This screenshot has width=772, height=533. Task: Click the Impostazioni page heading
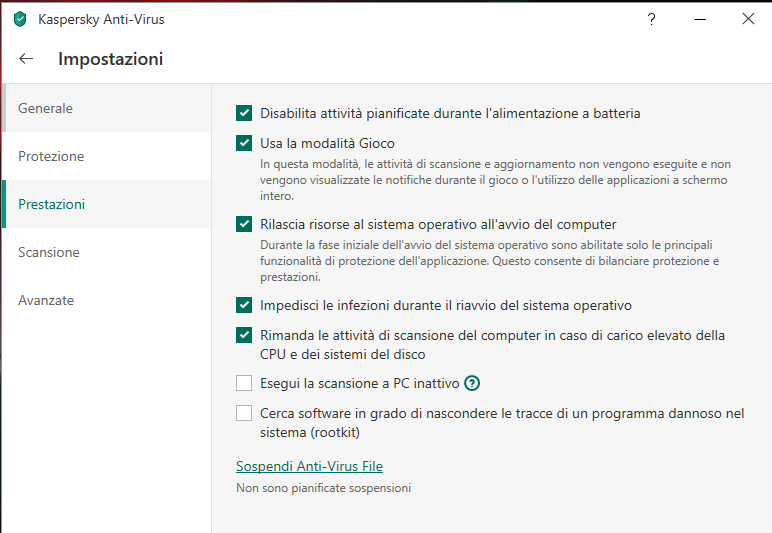coord(110,59)
